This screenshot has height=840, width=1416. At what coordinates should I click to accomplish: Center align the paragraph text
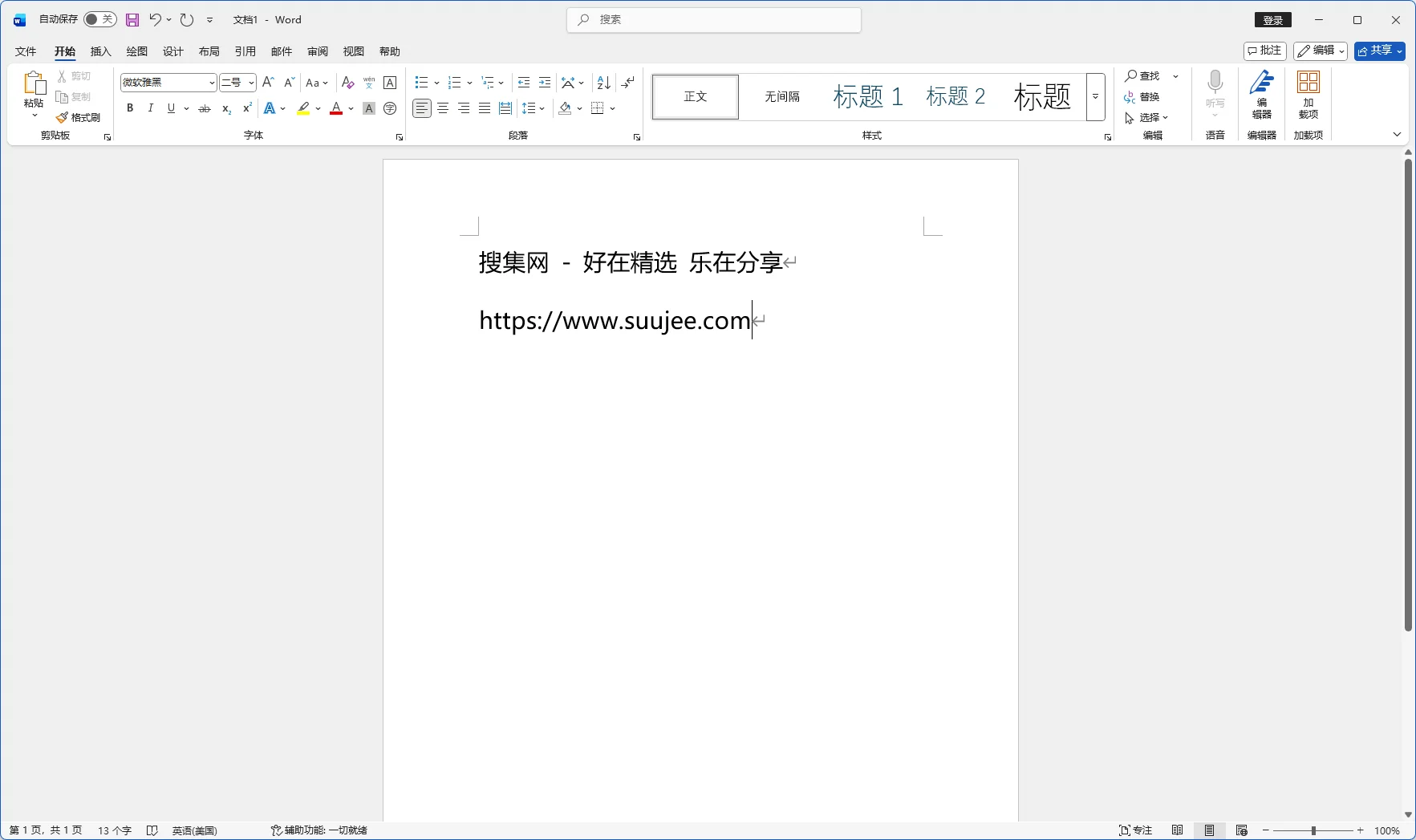coord(443,108)
